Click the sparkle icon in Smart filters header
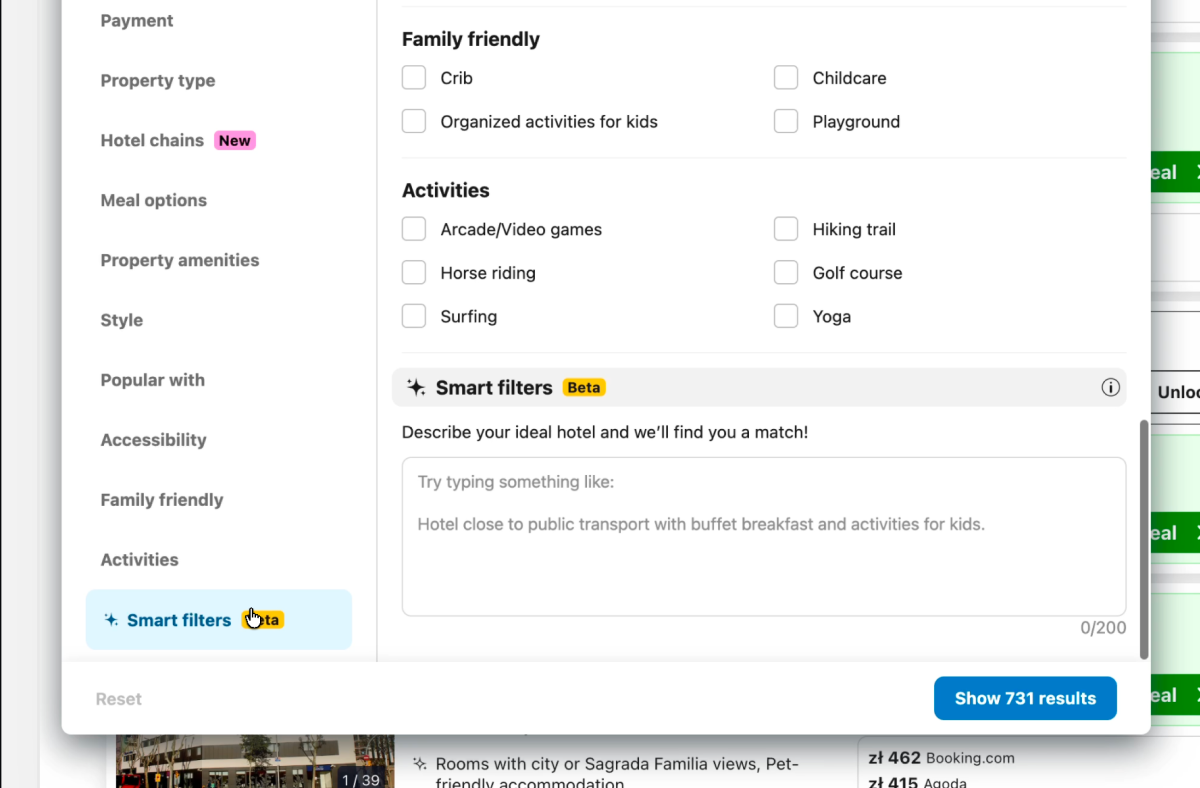Viewport: 1200px width, 788px height. point(416,387)
